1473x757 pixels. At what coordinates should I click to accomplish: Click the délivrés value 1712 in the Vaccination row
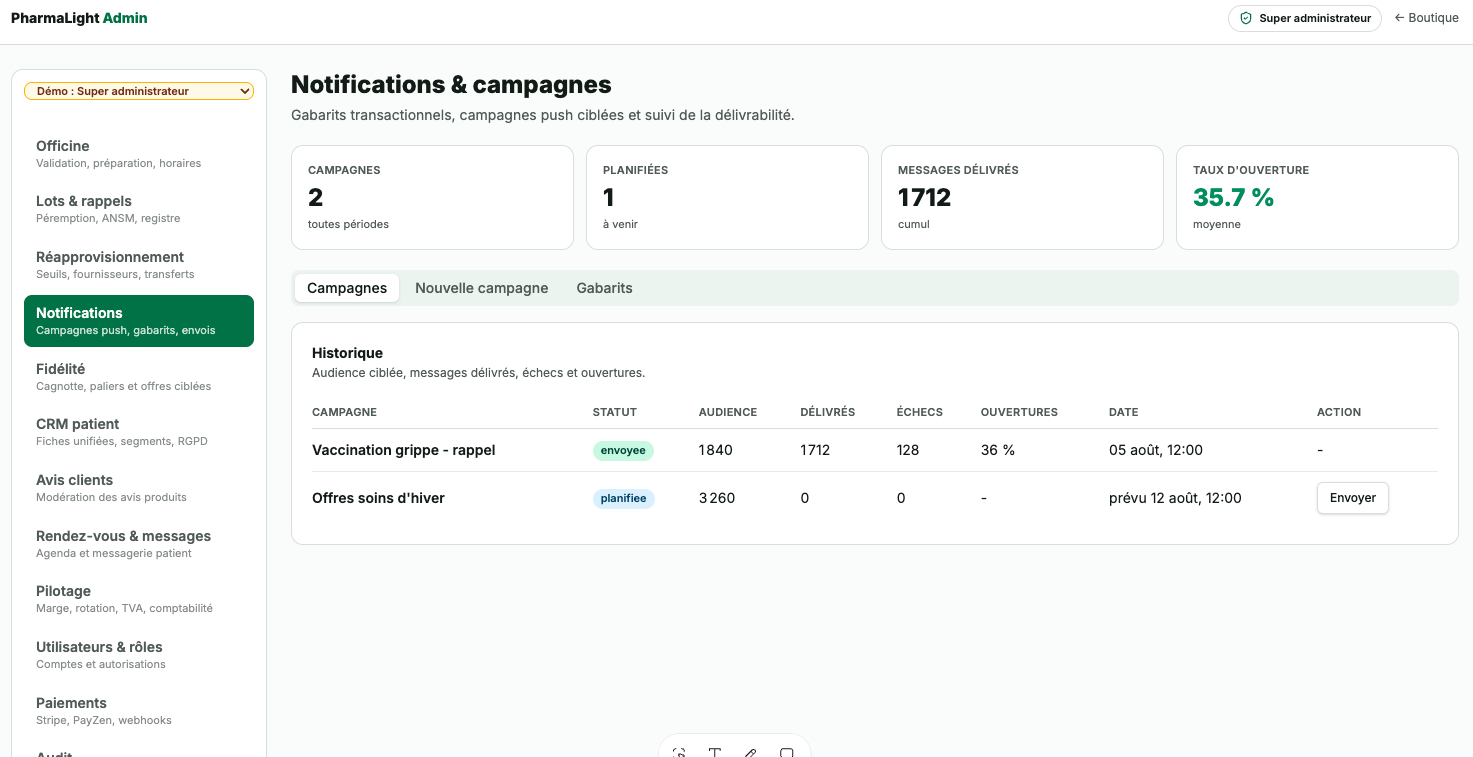[815, 450]
